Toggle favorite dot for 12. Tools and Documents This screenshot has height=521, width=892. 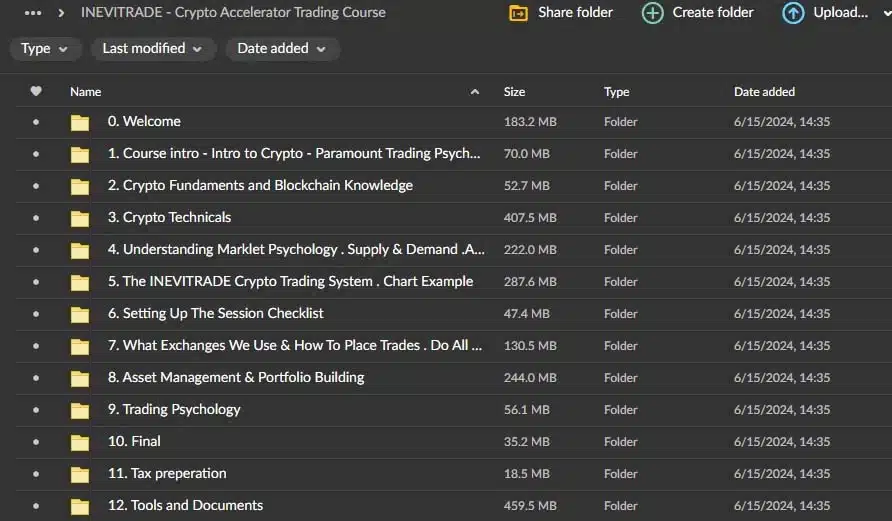36,506
